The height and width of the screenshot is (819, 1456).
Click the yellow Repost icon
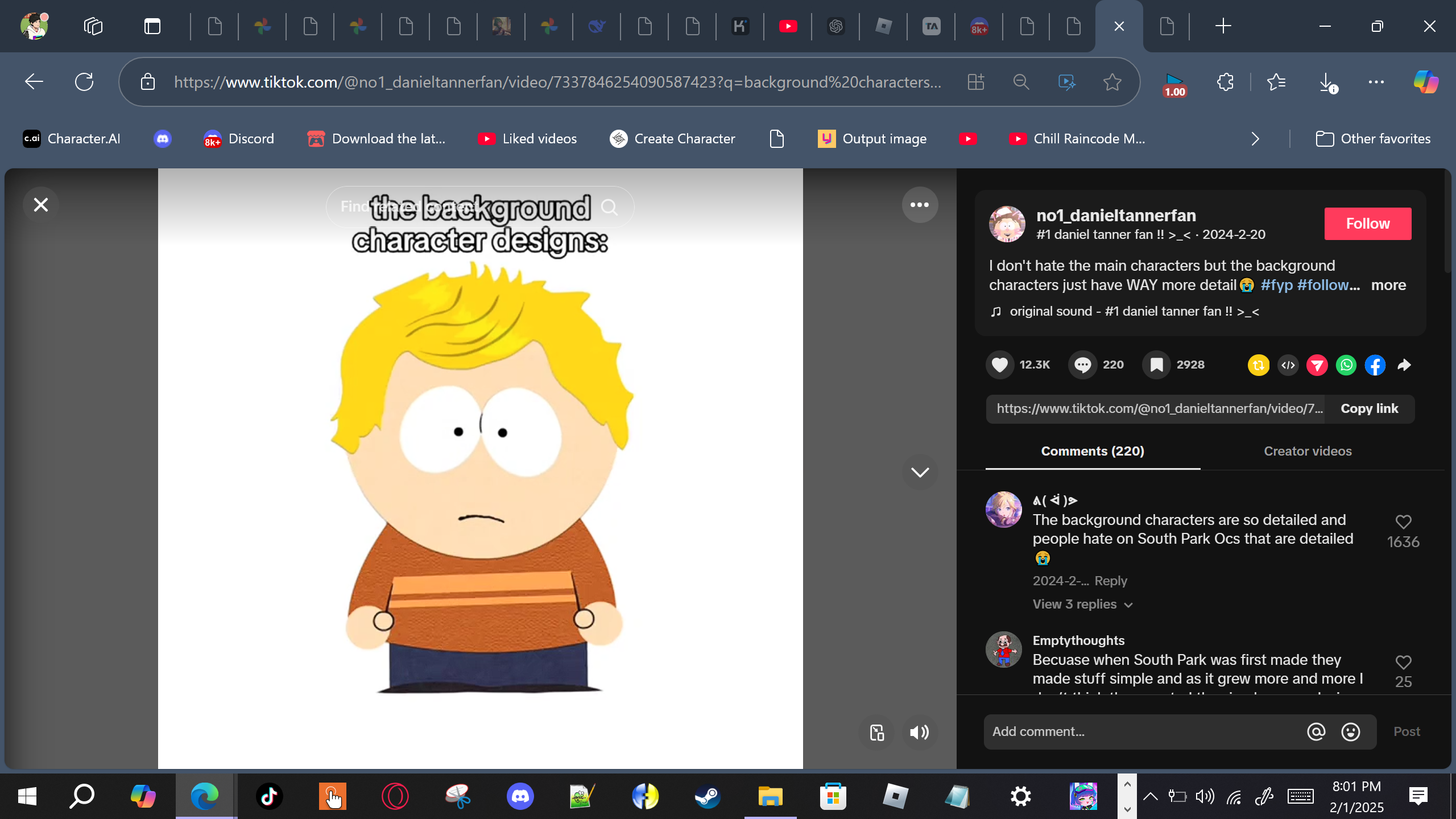(1258, 365)
